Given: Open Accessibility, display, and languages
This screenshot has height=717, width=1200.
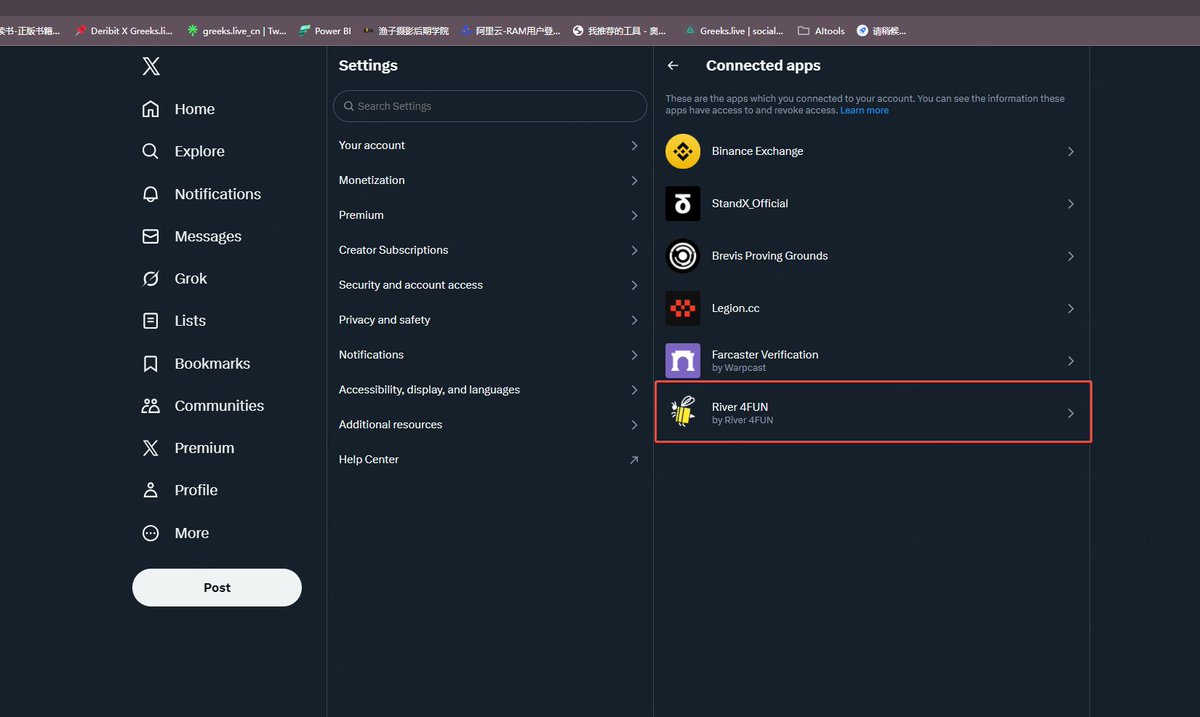Looking at the screenshot, I should [490, 390].
